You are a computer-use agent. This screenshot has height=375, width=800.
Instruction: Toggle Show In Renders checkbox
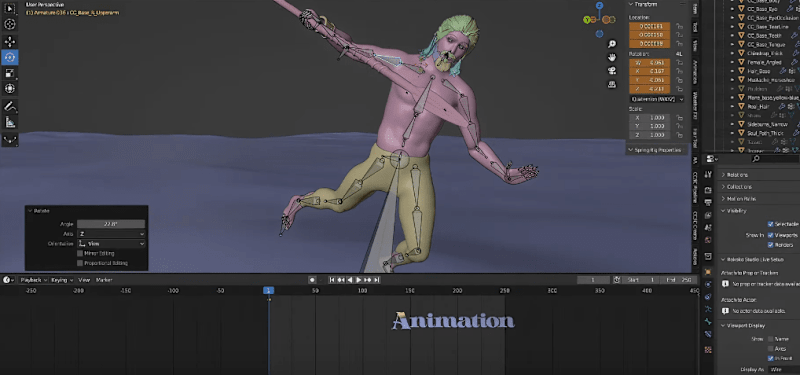[x=770, y=245]
